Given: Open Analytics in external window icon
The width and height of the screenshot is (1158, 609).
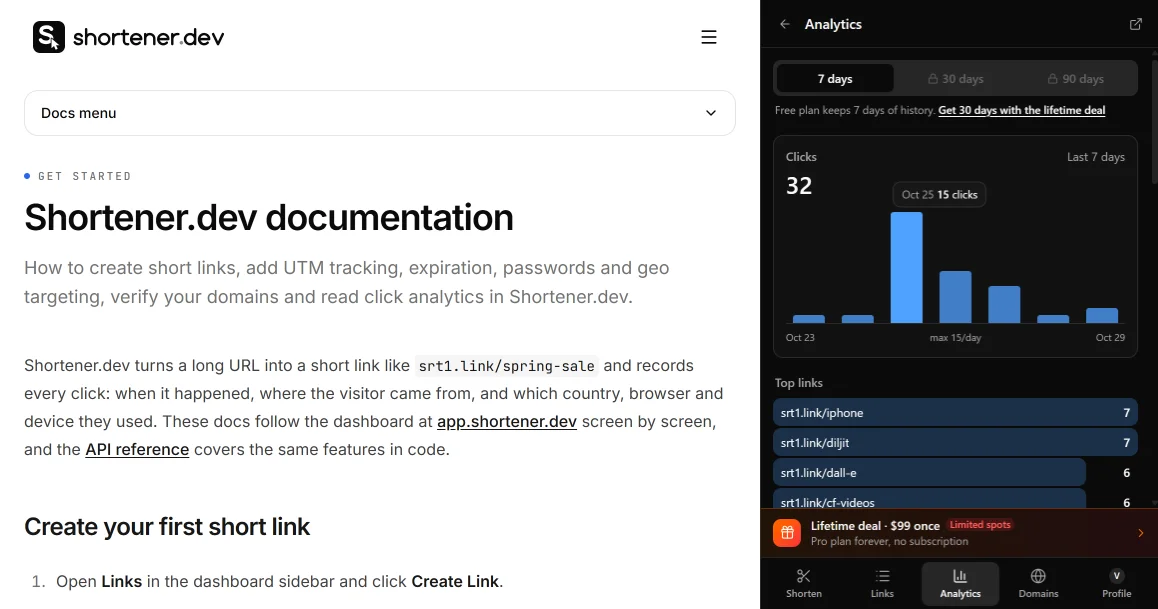Looking at the screenshot, I should pyautogui.click(x=1136, y=24).
